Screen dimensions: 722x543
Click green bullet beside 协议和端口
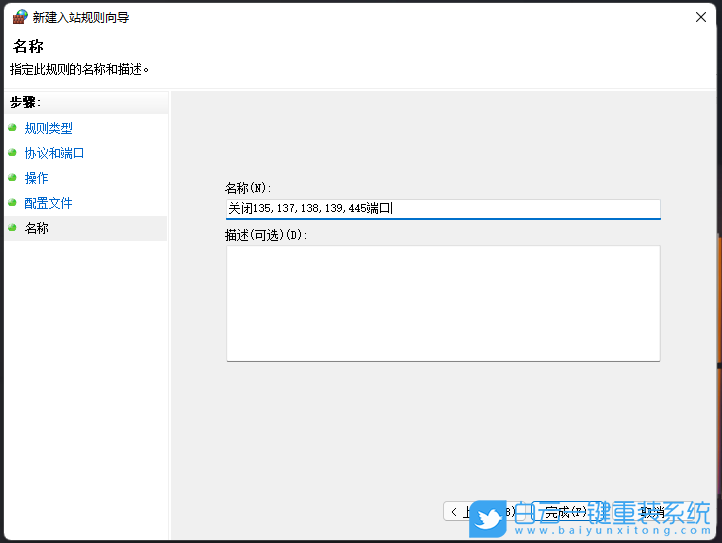[12, 152]
